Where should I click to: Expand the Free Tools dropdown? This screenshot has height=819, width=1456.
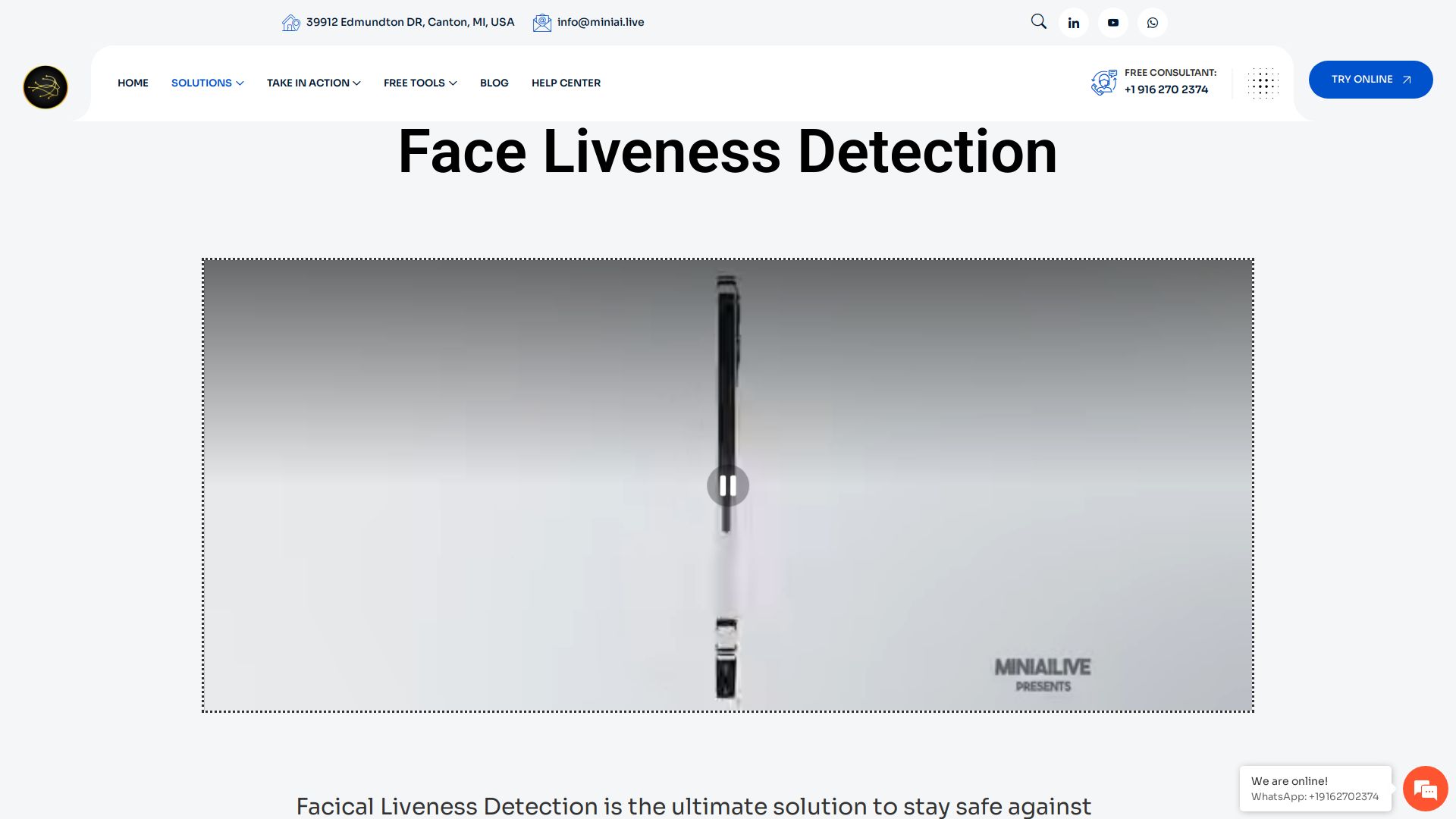click(420, 83)
